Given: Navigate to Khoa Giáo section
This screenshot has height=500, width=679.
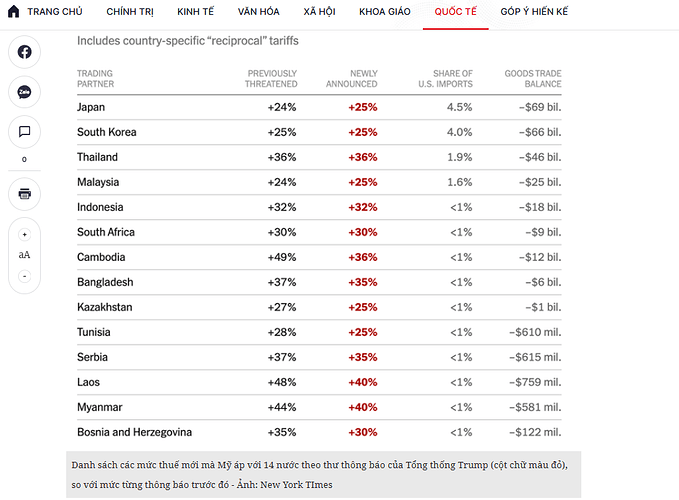Looking at the screenshot, I should 386,12.
